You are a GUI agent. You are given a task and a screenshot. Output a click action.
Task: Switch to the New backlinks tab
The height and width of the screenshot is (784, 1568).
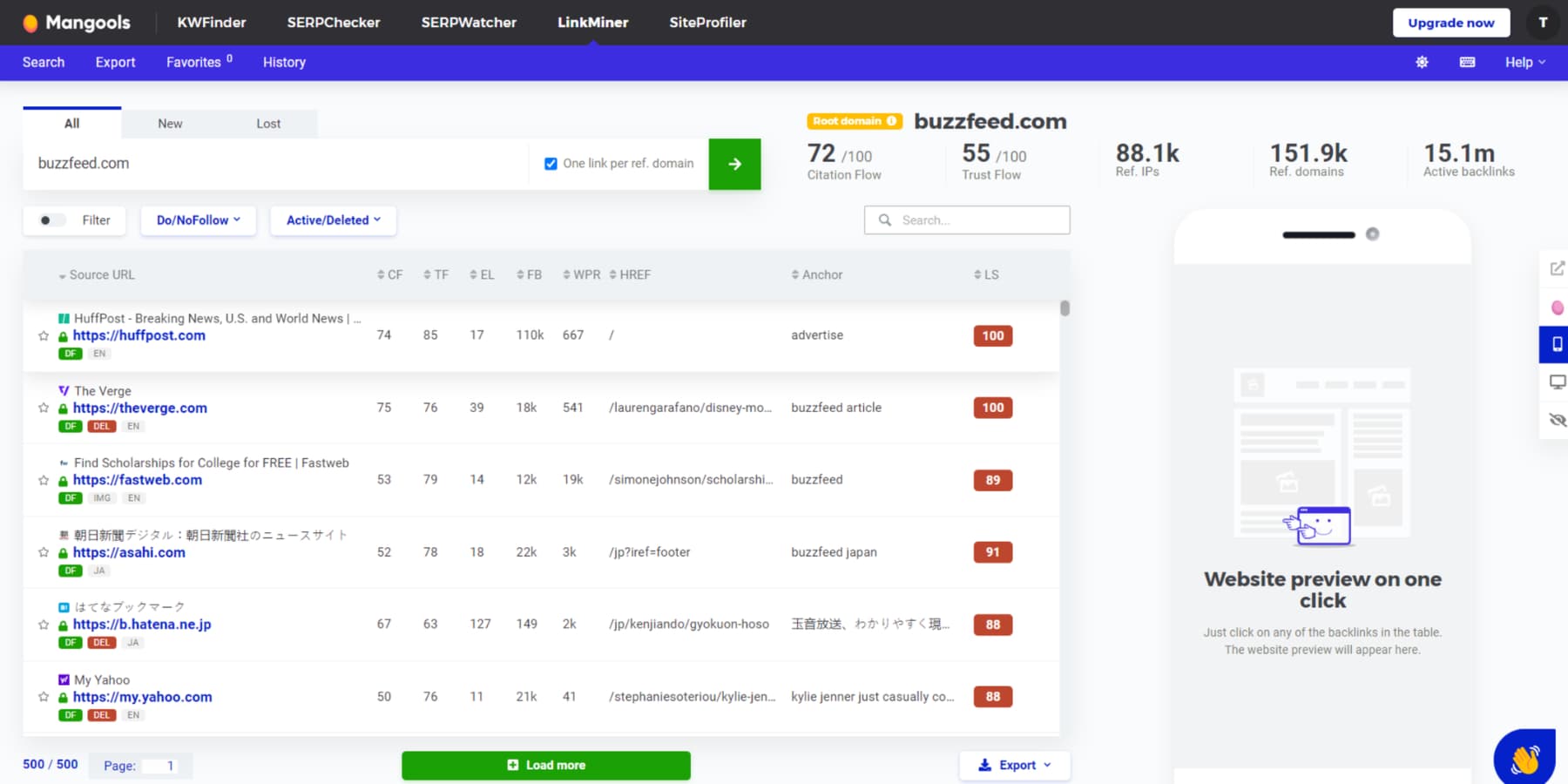pyautogui.click(x=170, y=123)
